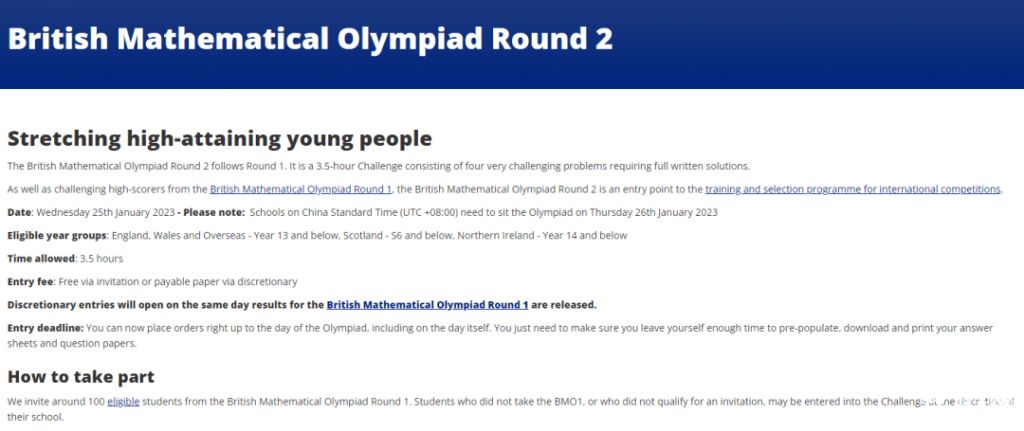Viewport: 1024px width, 431px height.
Task: Click the 'Discretionary entries will open' bold text
Action: pos(83,305)
